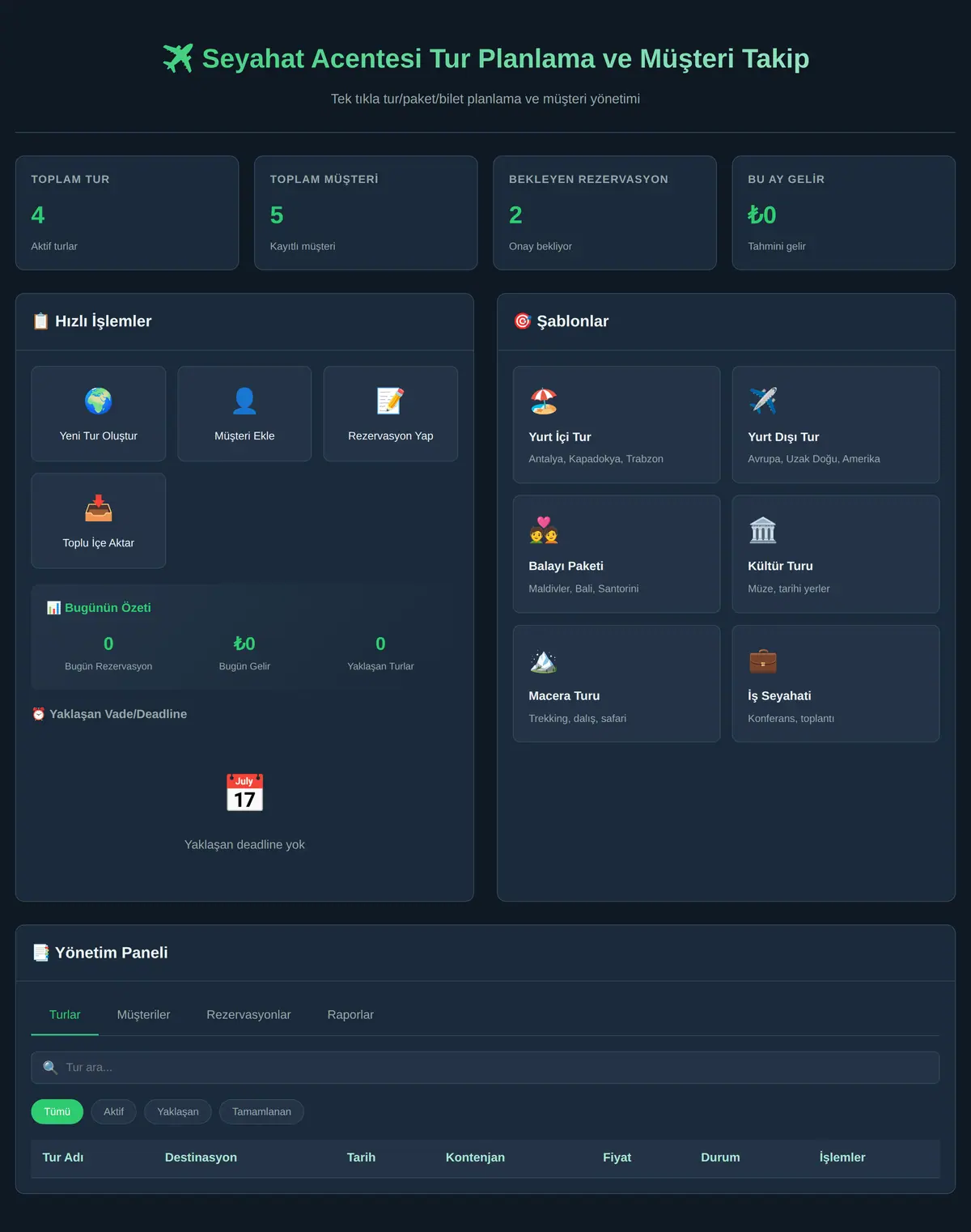Click the Tur Adı column header
This screenshot has height=1232, width=971.
(x=63, y=1158)
